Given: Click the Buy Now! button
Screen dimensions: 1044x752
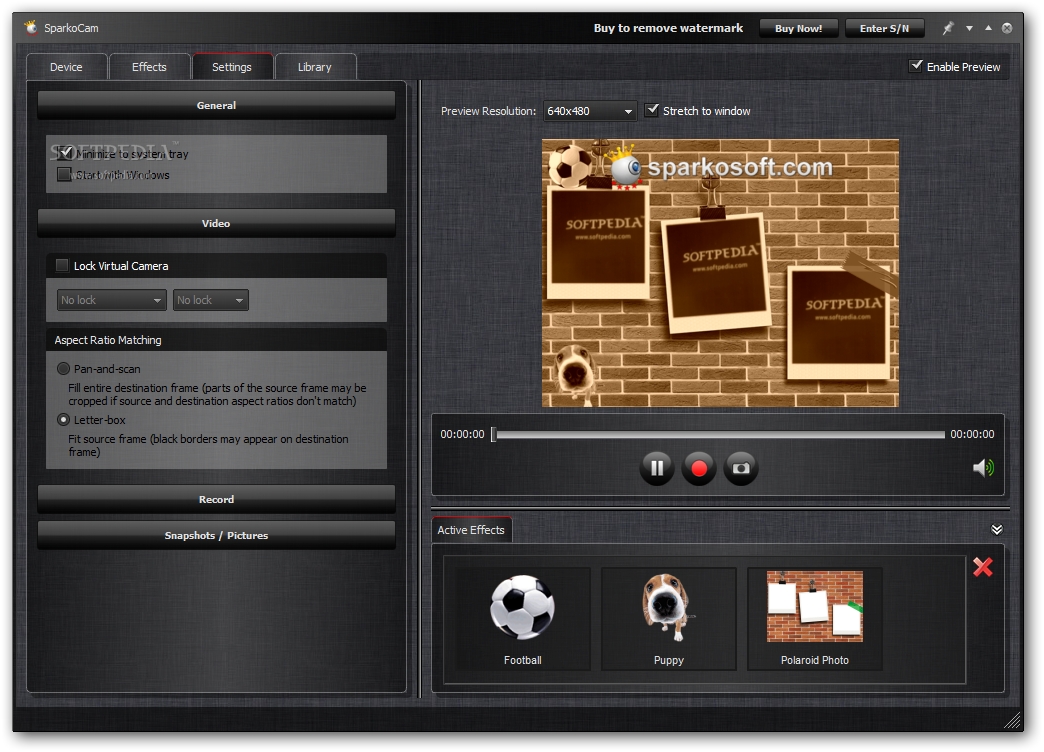Looking at the screenshot, I should [x=798, y=28].
